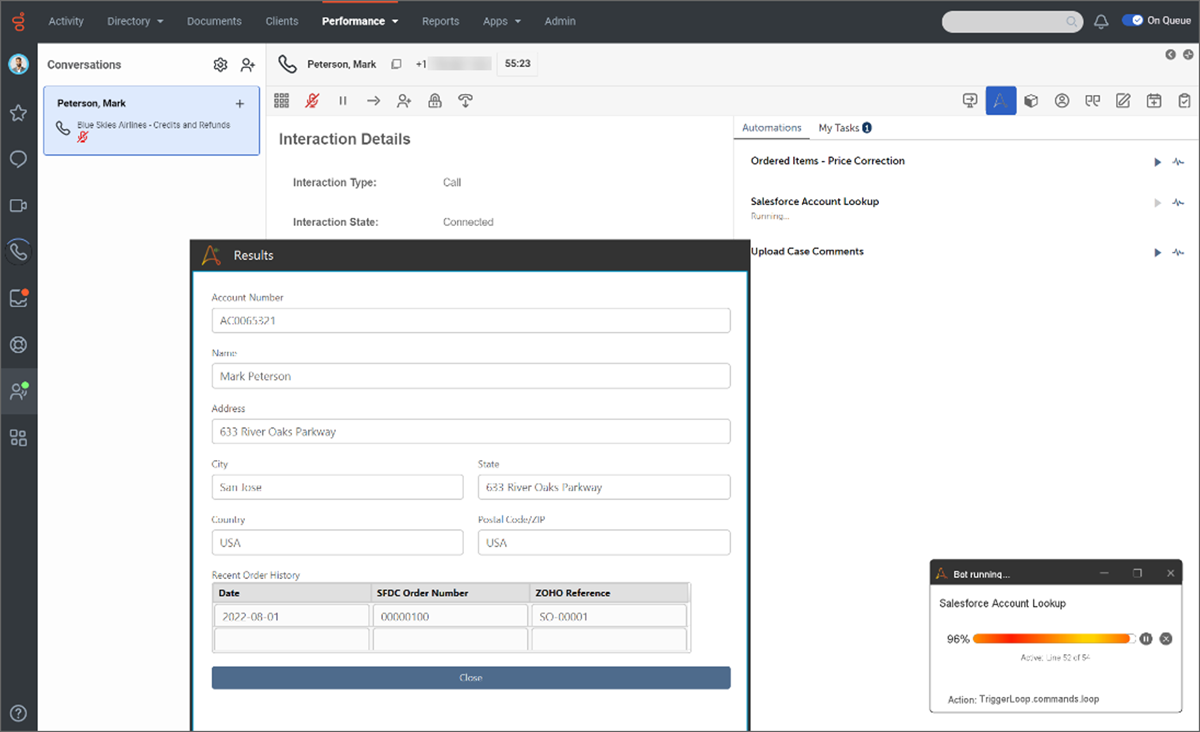Click user avatar in left sidebar
The image size is (1200, 732).
click(18, 64)
